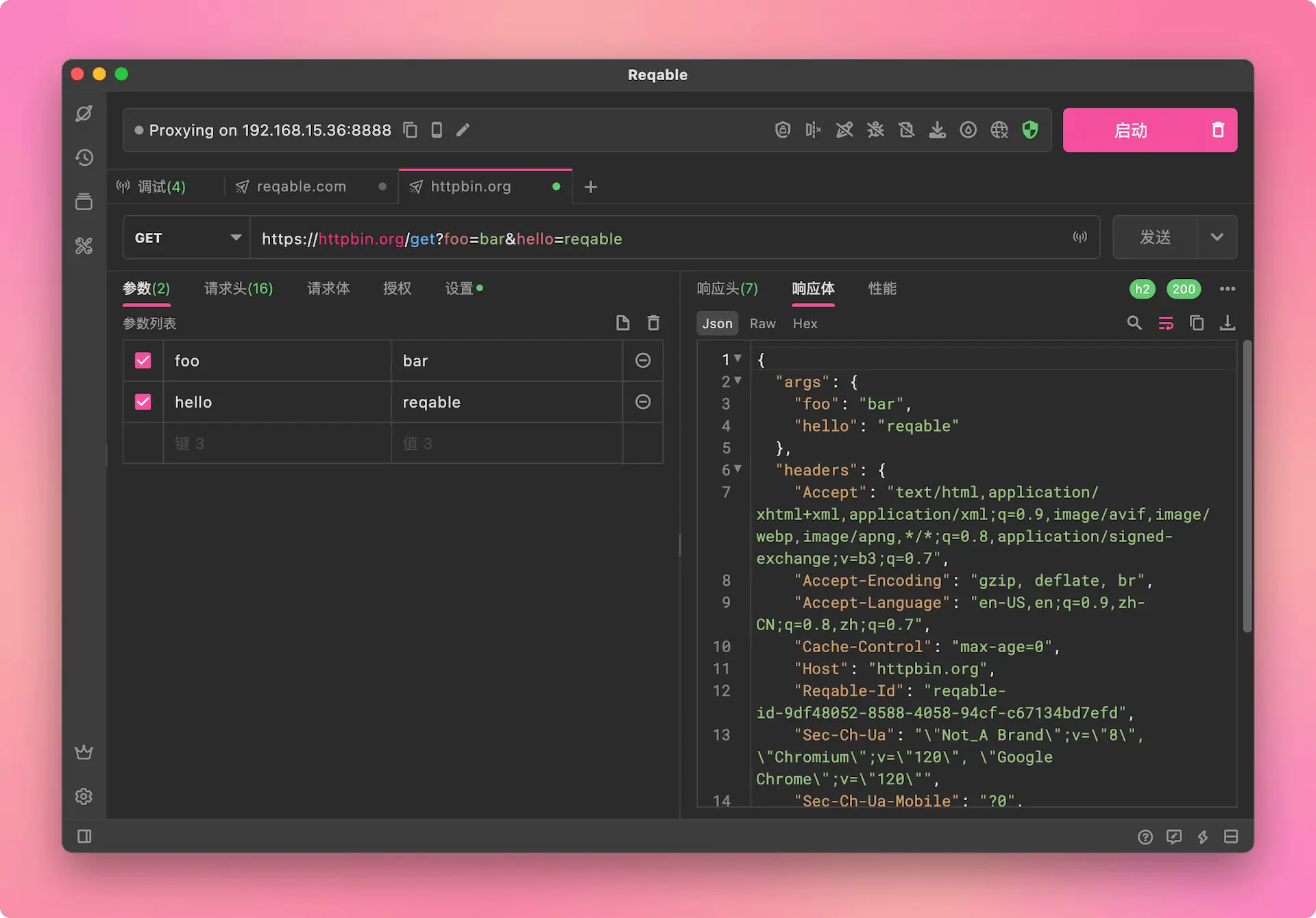Toggle the script bug icon
Viewport: 1316px width, 918px height.
(x=875, y=129)
